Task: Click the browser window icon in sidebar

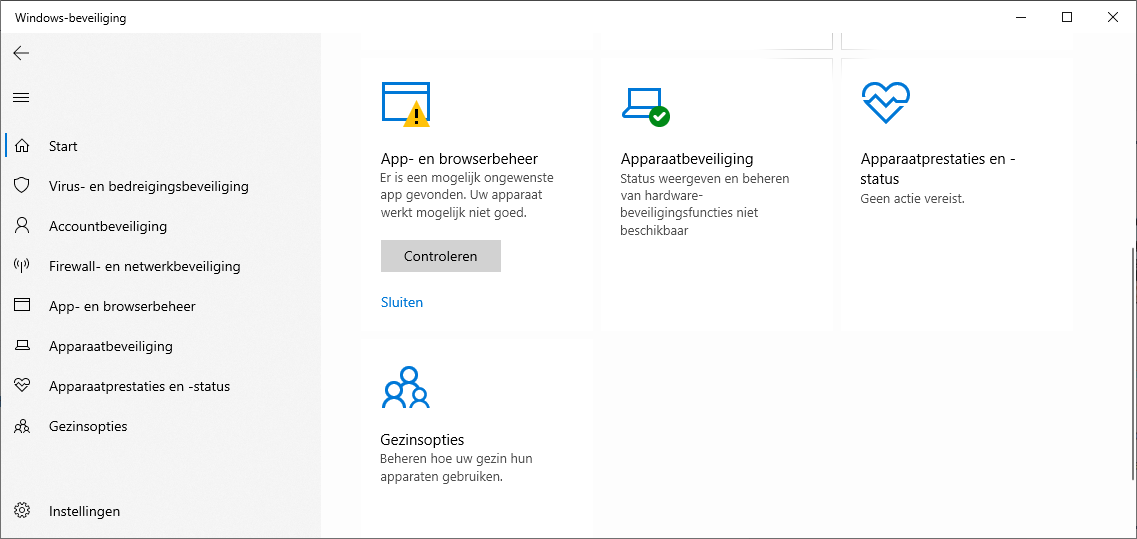Action: [22, 306]
